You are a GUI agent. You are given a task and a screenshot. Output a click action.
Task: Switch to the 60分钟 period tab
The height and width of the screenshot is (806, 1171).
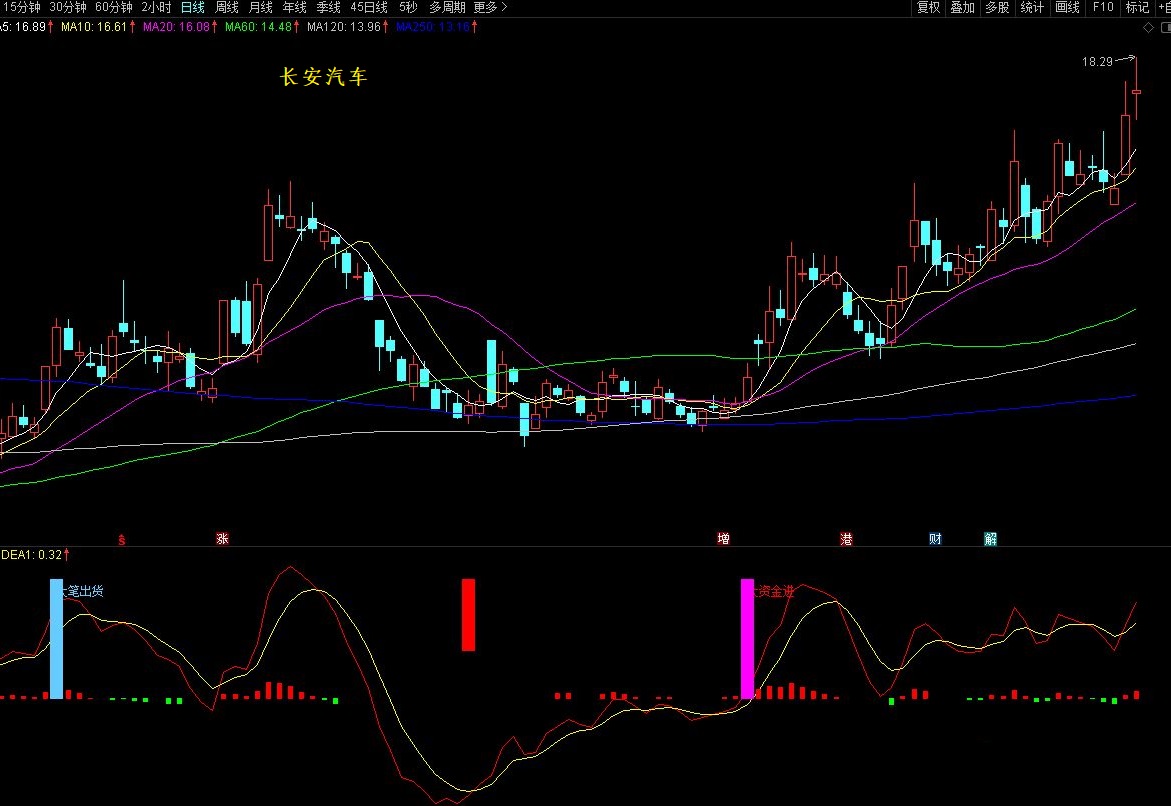click(x=114, y=7)
